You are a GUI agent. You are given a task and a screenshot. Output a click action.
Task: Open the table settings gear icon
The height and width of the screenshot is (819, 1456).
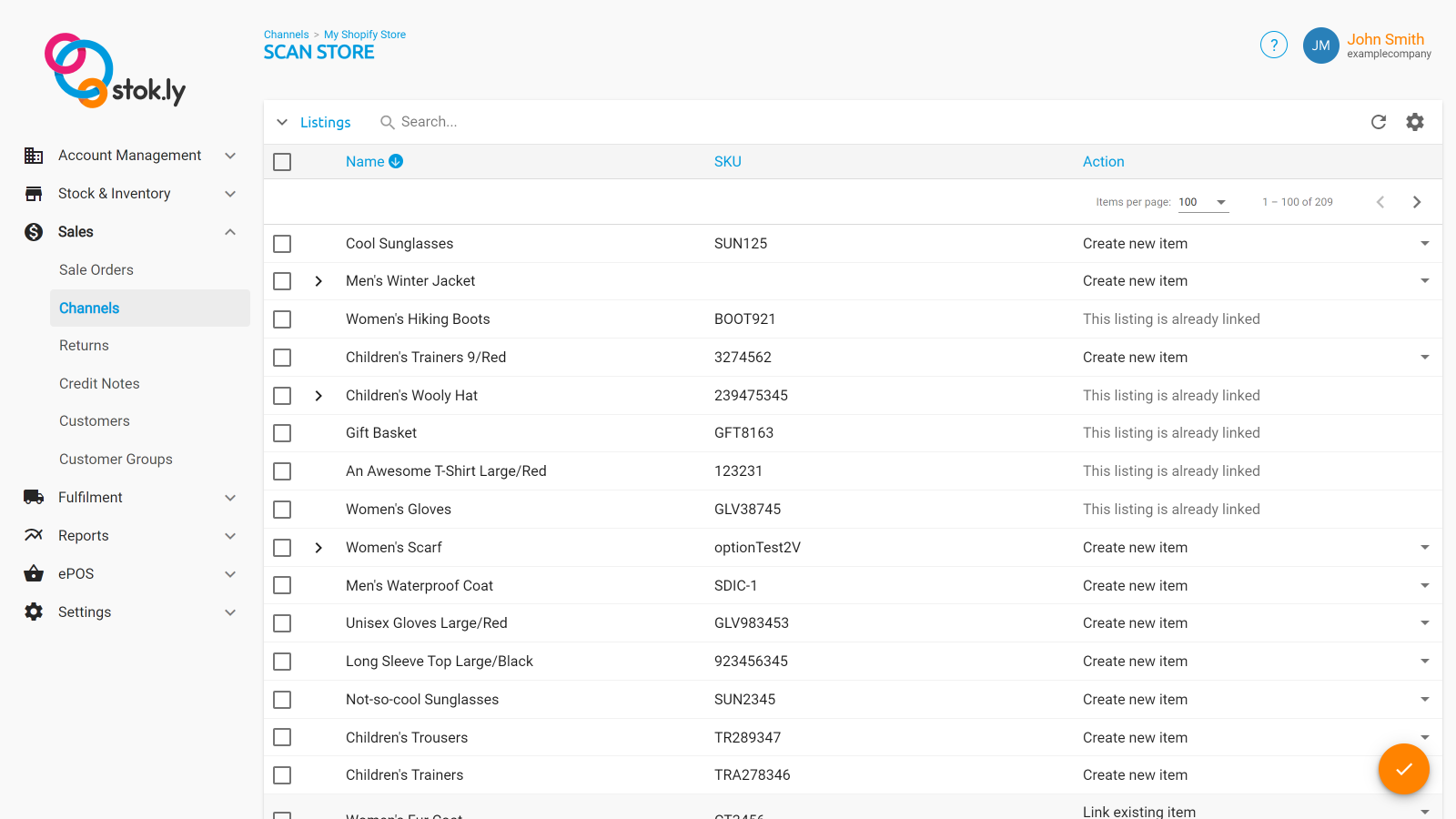1415,121
